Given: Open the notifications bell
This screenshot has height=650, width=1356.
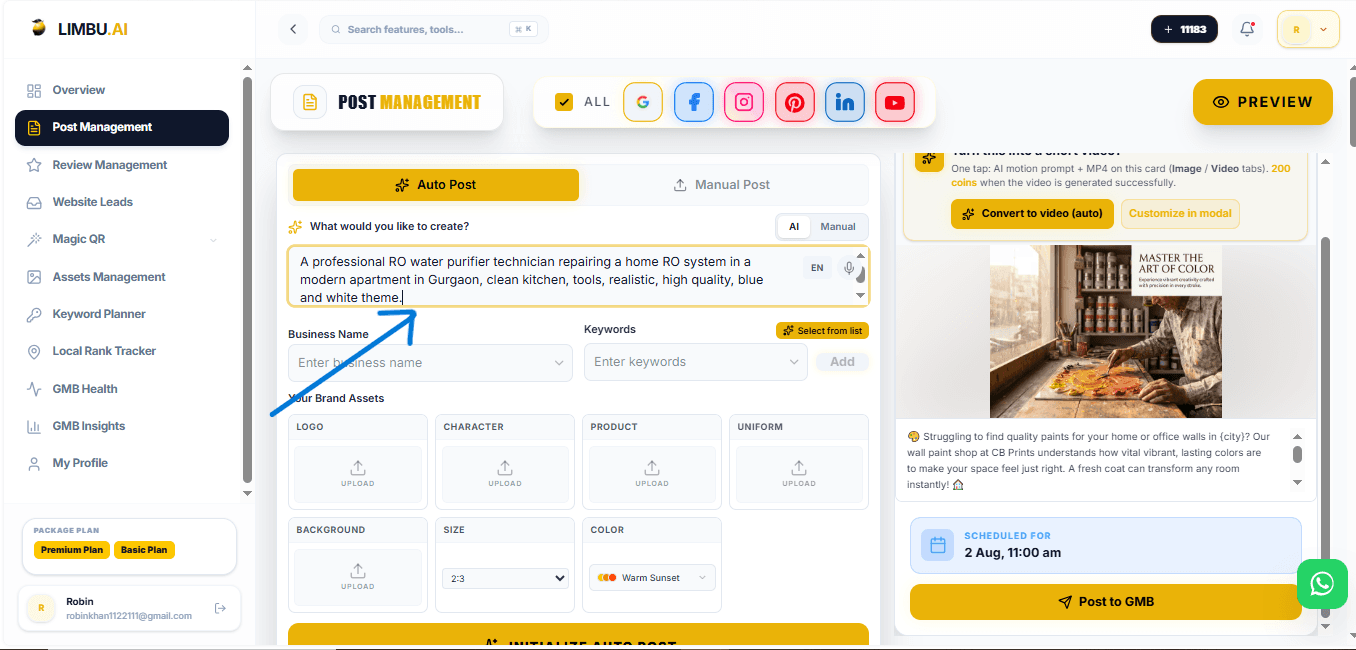Looking at the screenshot, I should coord(1247,29).
